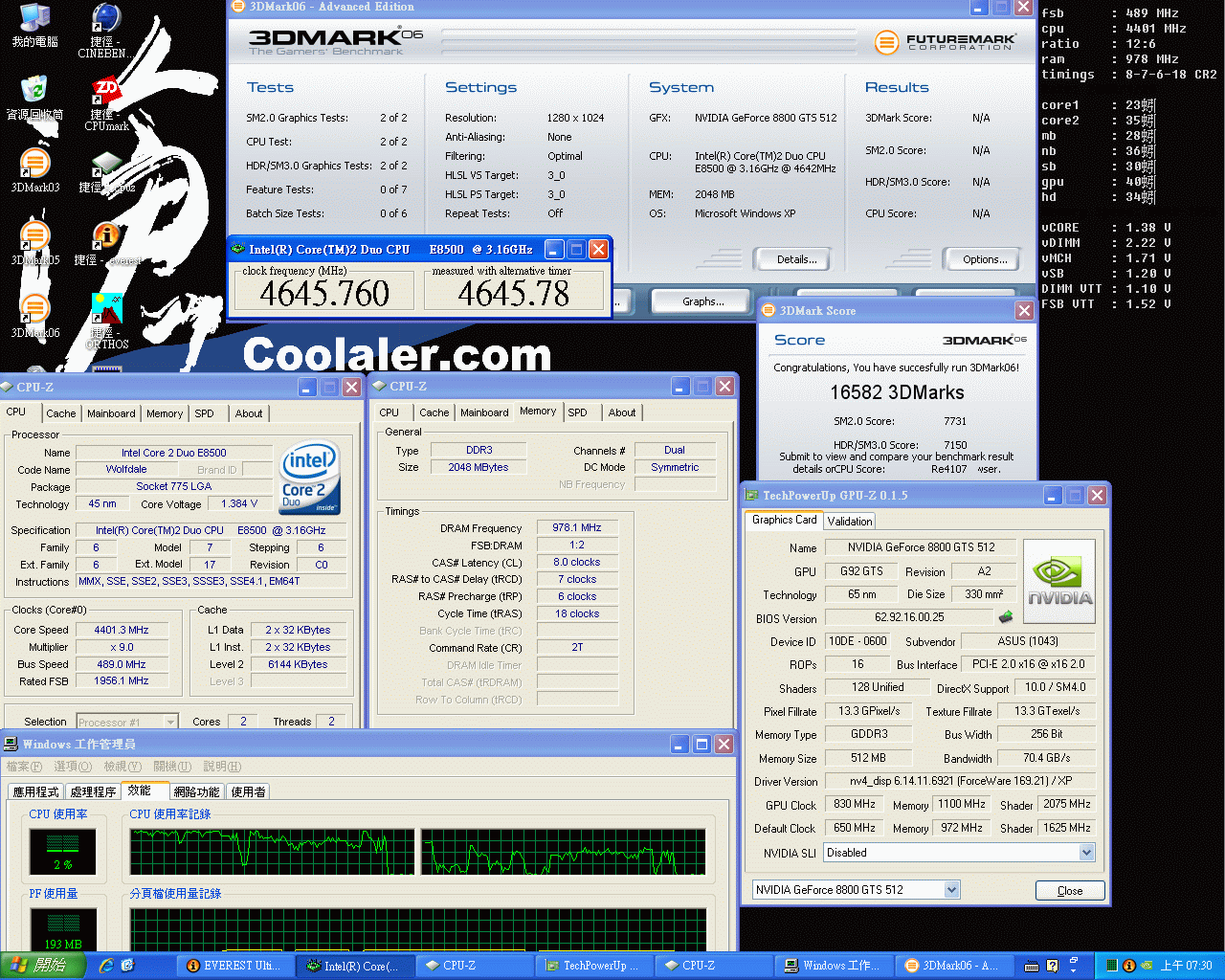Launch the ORTHOS shortcut desktop icon
The width and height of the screenshot is (1225, 980).
pyautogui.click(x=106, y=322)
